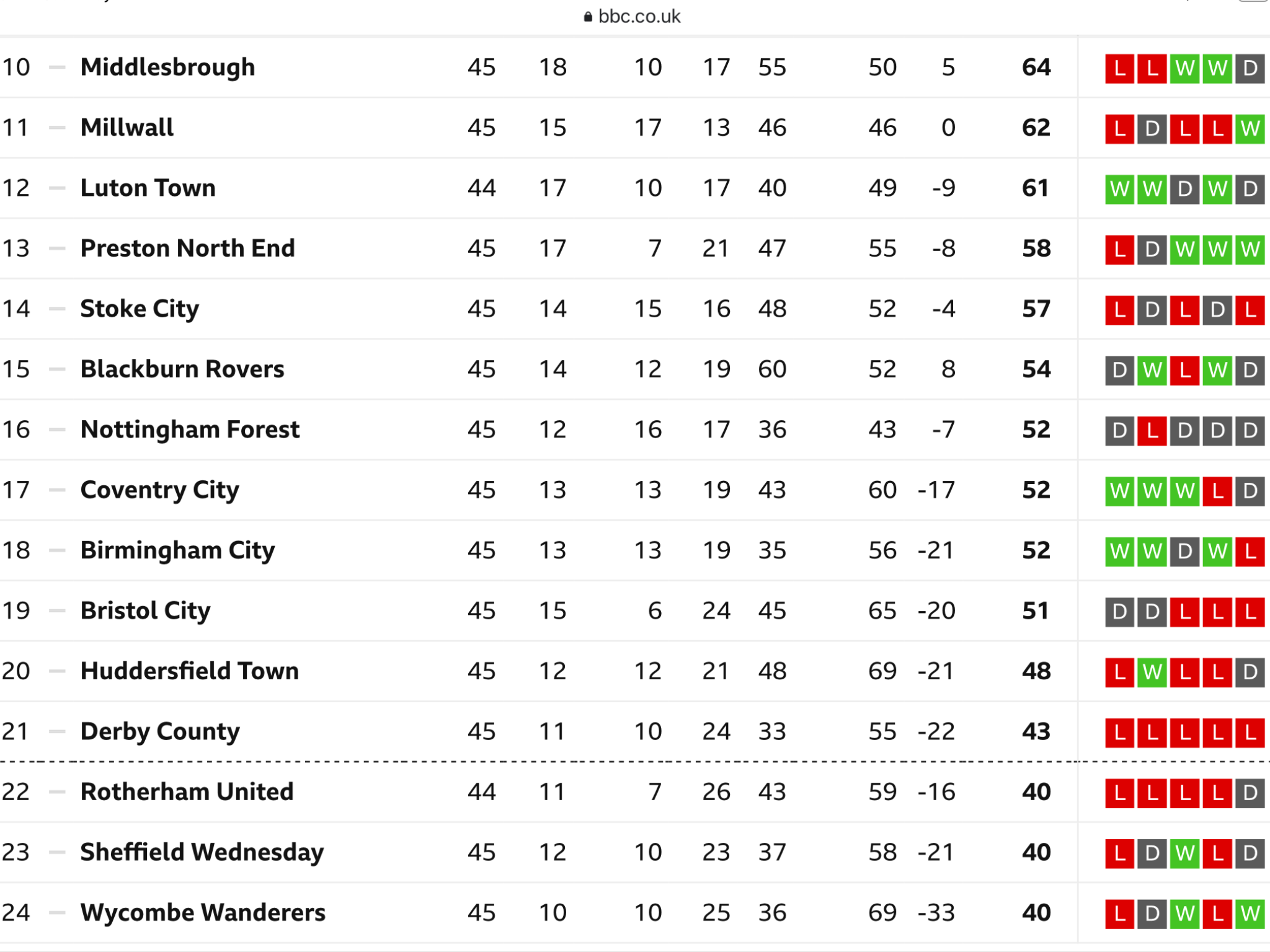Image resolution: width=1270 pixels, height=952 pixels.
Task: Click Blackburn Rovers' red L form badge
Action: [1184, 371]
